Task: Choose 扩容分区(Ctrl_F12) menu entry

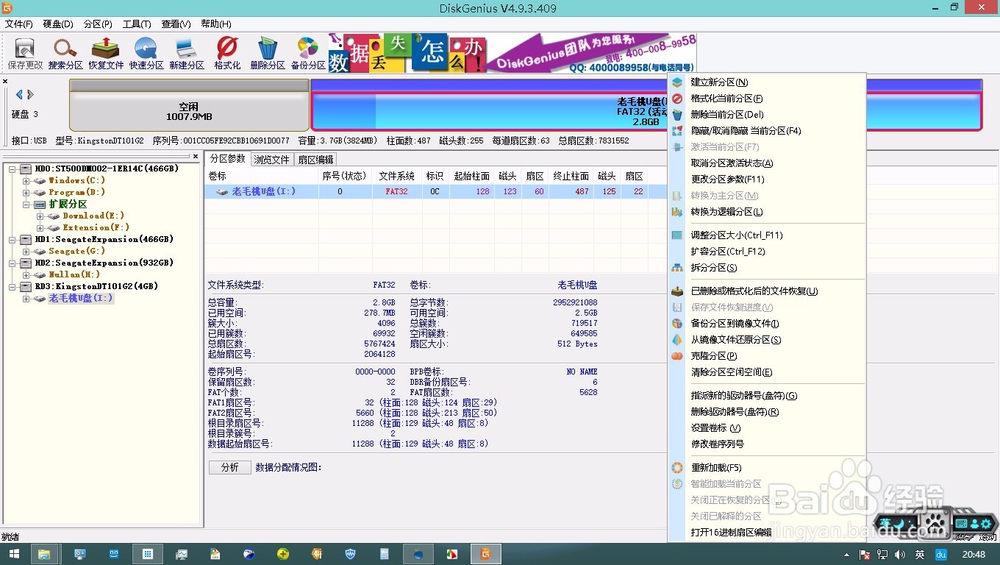Action: (728, 251)
